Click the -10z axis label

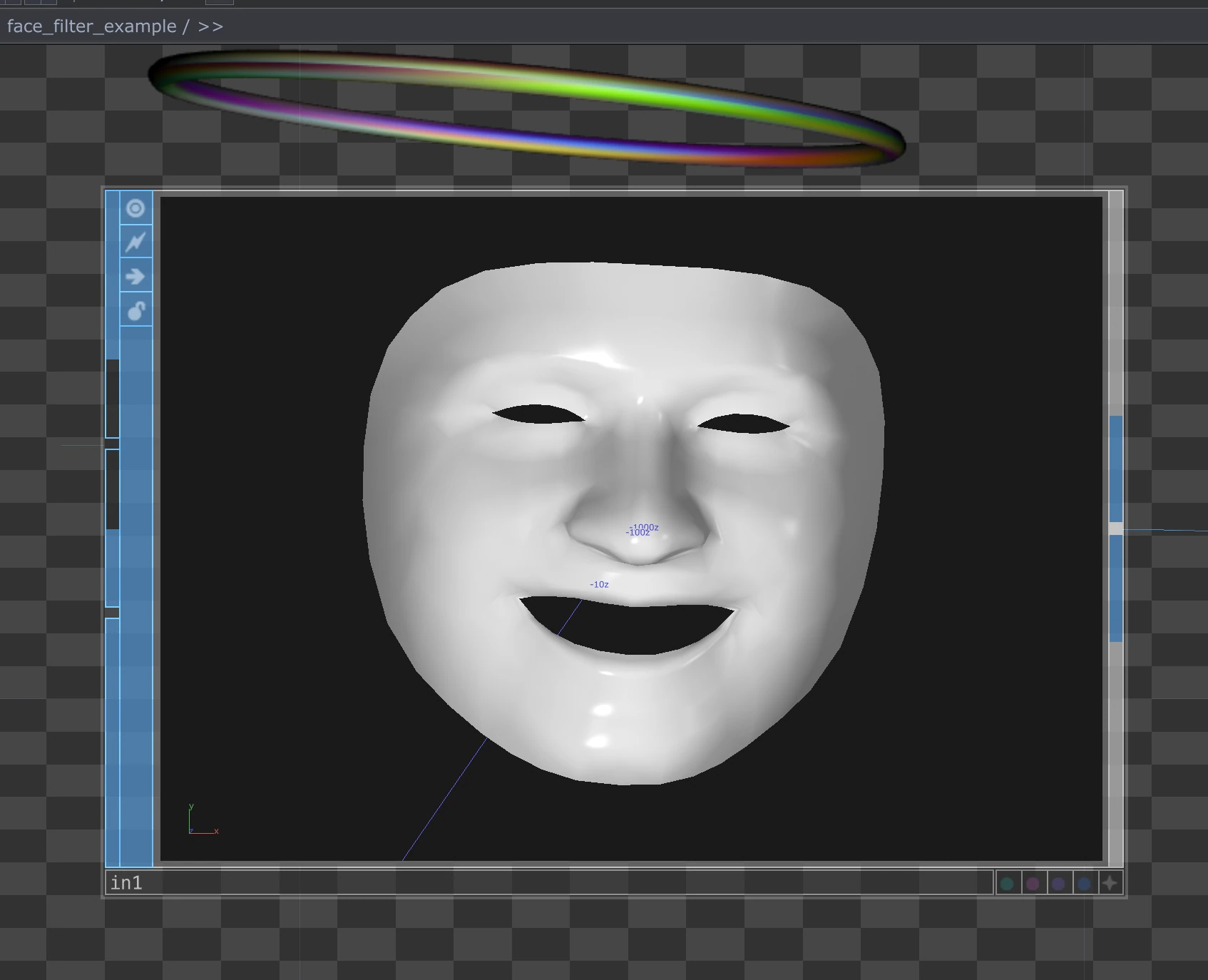point(599,584)
